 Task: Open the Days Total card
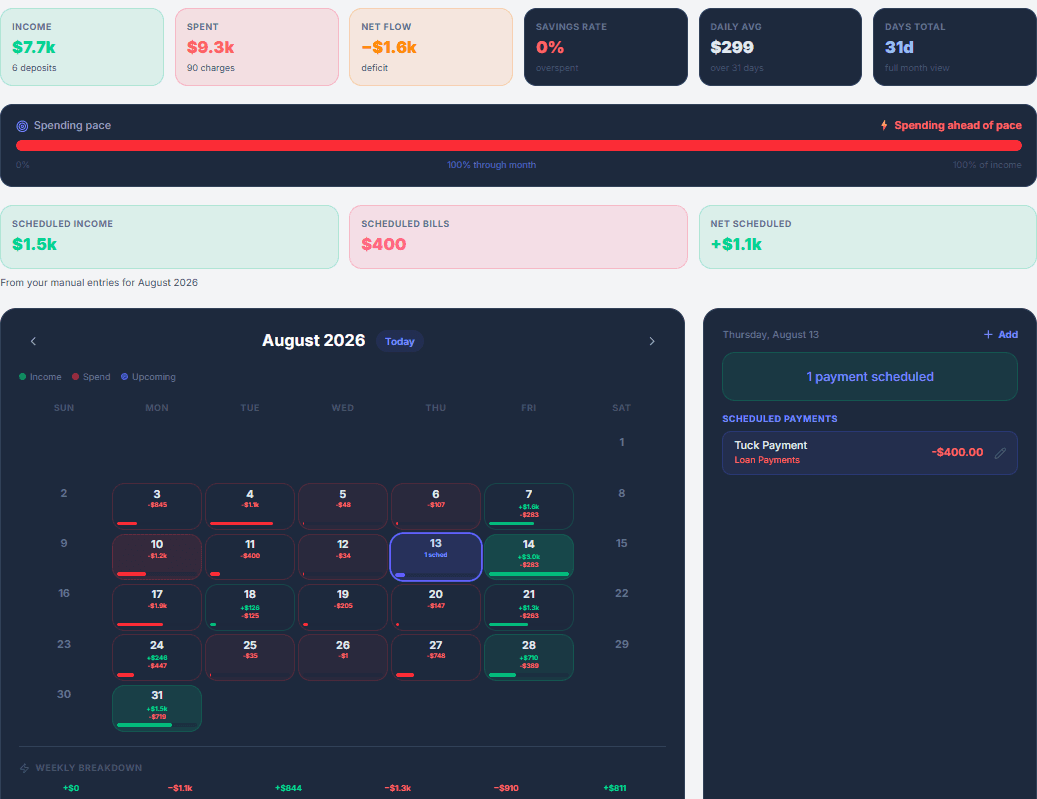tap(955, 47)
